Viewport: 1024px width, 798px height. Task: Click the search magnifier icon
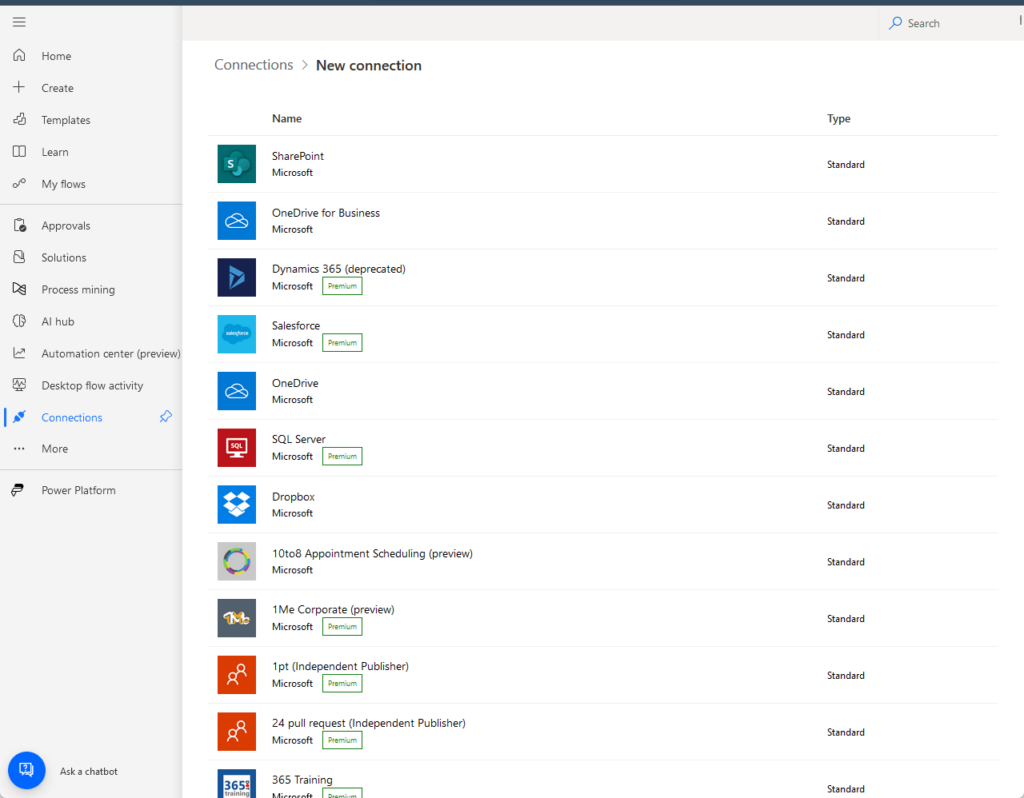(895, 23)
